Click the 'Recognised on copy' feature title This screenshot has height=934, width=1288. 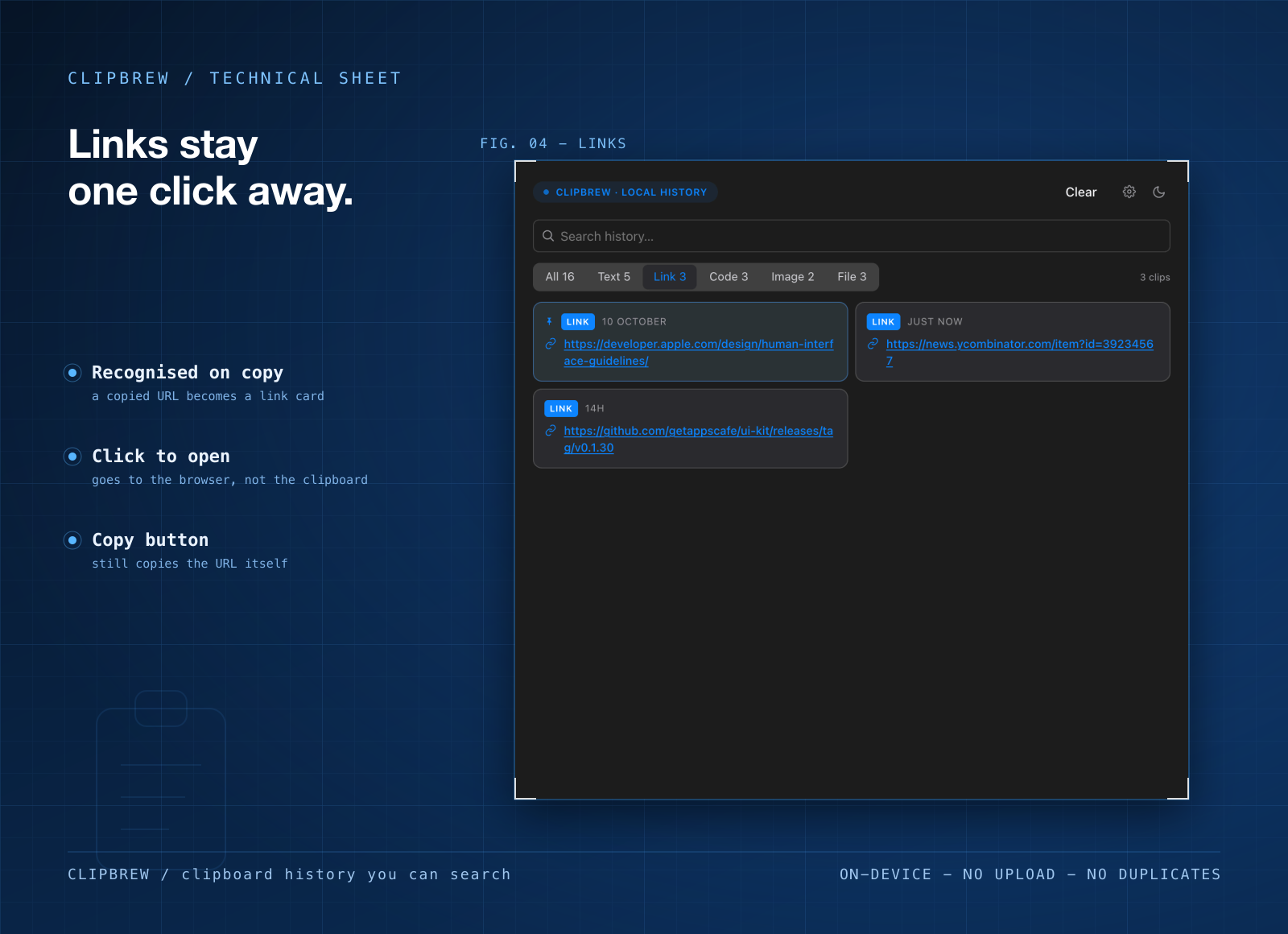pyautogui.click(x=188, y=372)
